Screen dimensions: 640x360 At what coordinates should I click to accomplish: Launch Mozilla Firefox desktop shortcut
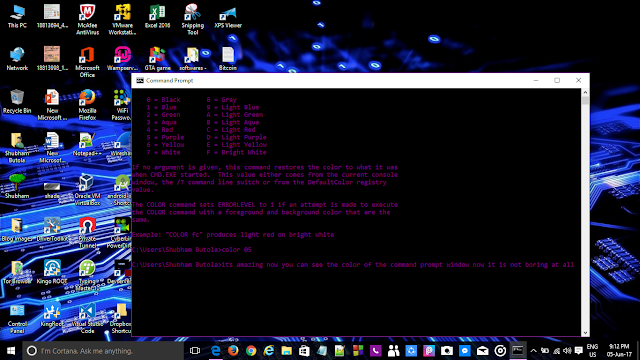pos(87,105)
